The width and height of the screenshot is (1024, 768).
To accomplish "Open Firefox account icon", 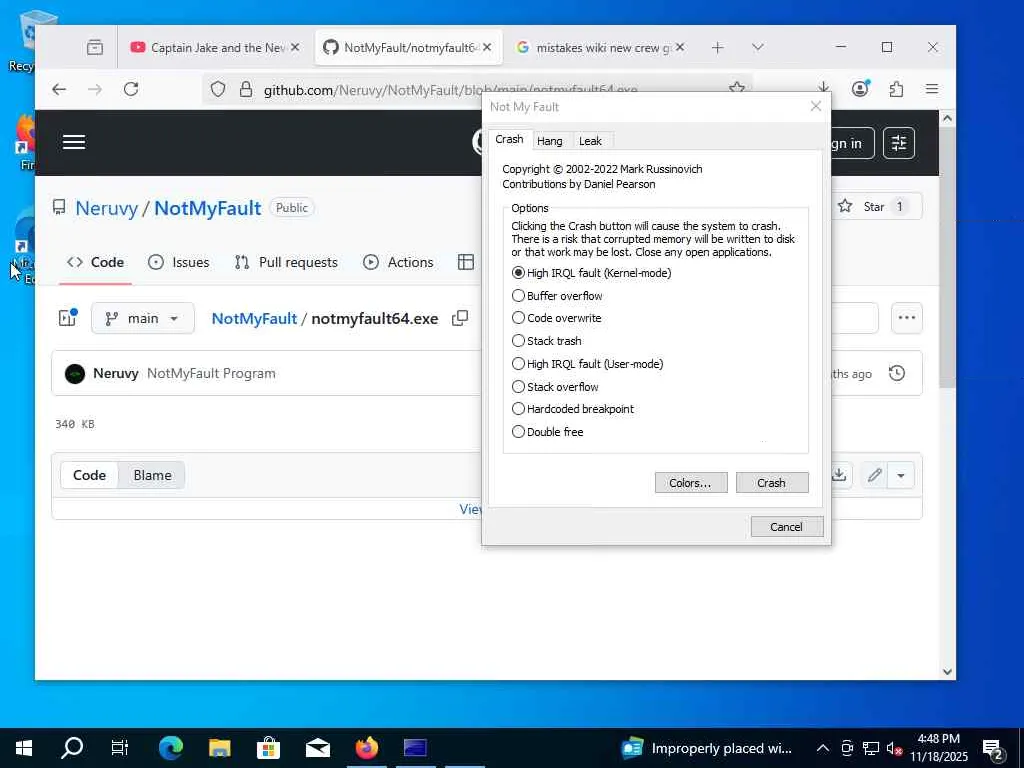I will click(861, 88).
